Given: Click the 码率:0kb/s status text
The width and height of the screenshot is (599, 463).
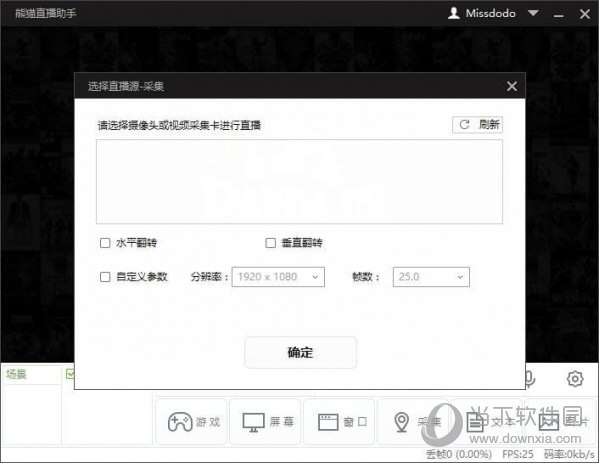Looking at the screenshot, I should pyautogui.click(x=569, y=454).
